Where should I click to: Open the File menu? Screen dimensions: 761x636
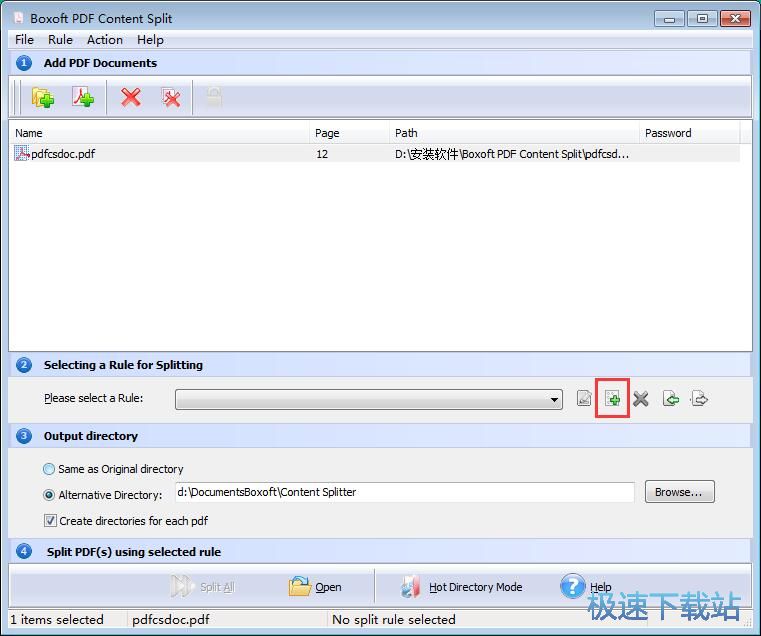tap(24, 40)
